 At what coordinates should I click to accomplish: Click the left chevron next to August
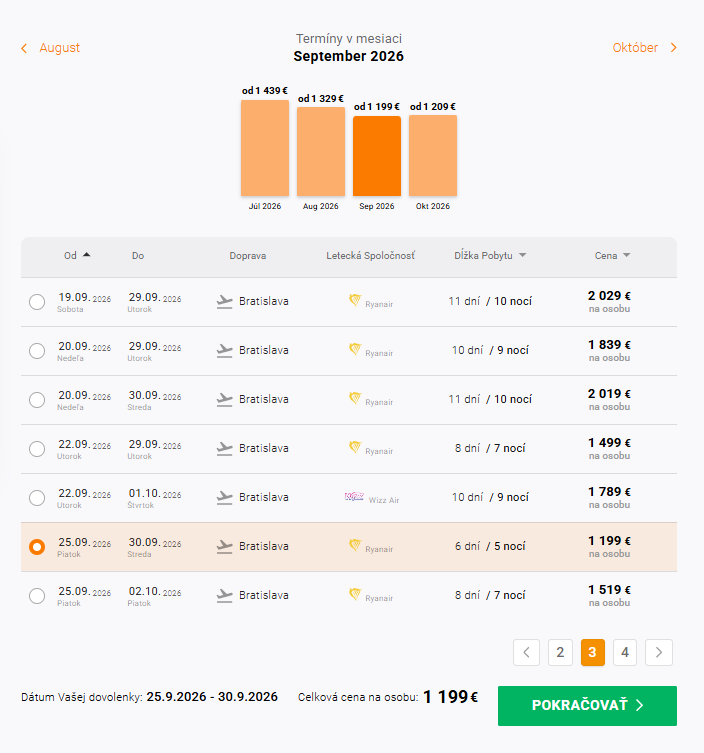click(24, 48)
